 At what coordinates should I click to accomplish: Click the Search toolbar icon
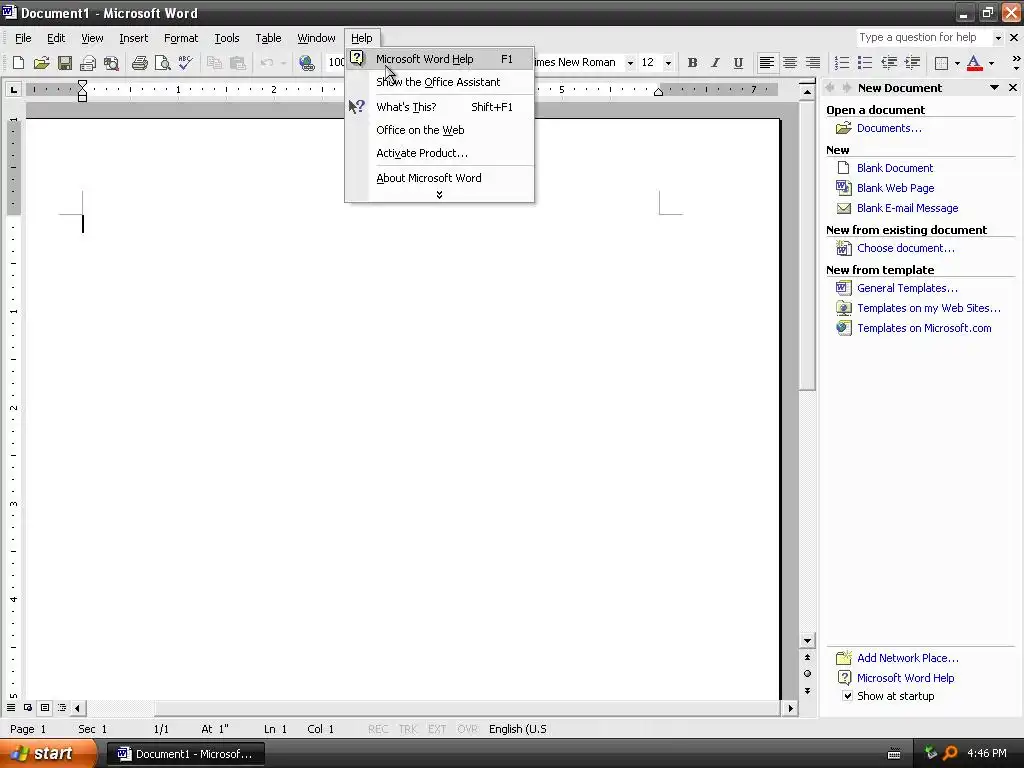[111, 63]
